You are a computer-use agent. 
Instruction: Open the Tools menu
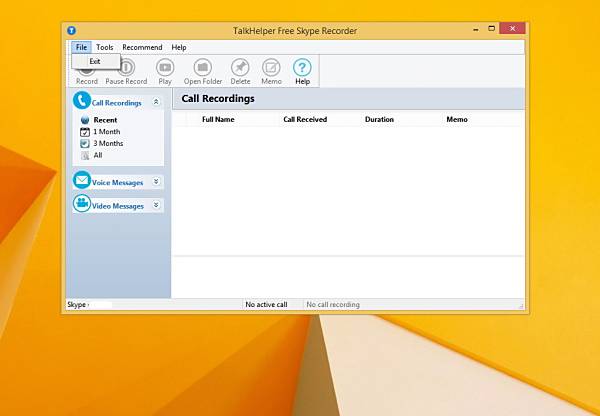(x=104, y=47)
